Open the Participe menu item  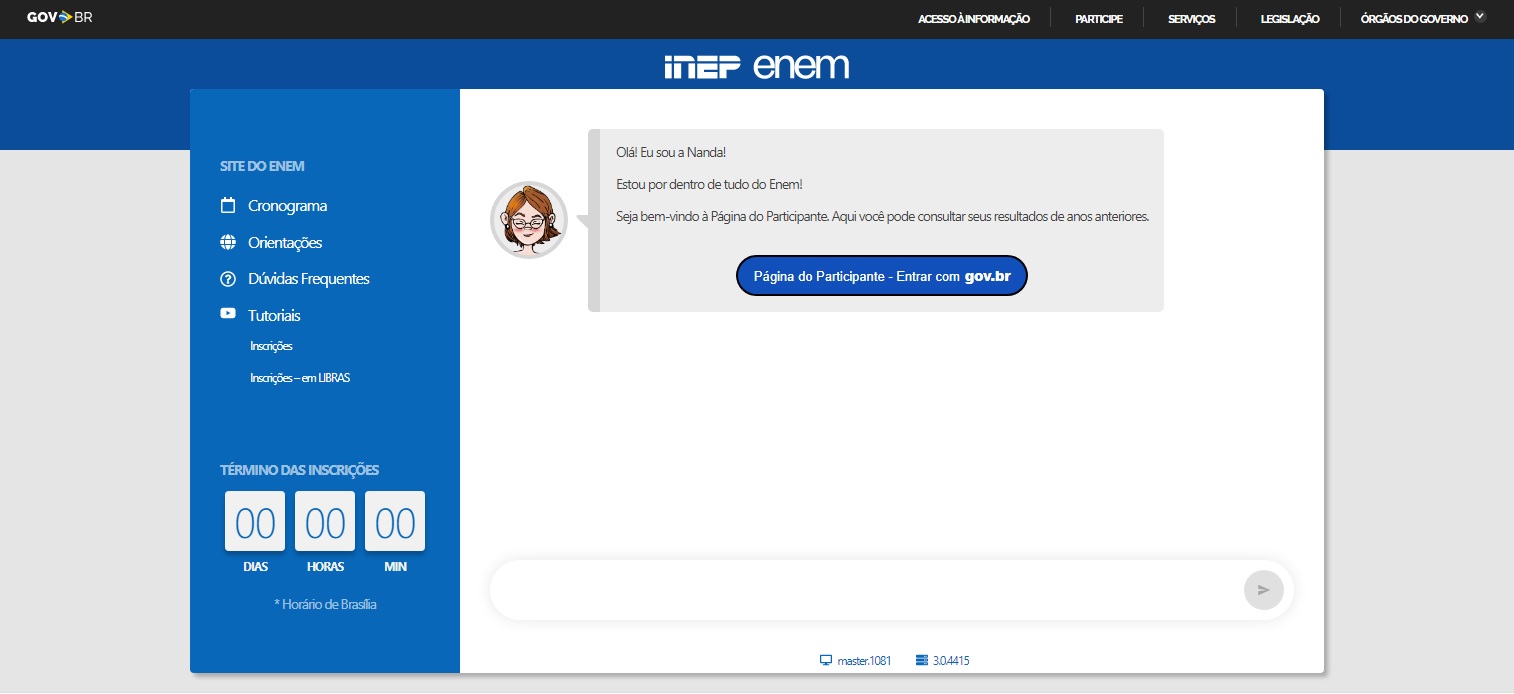pyautogui.click(x=1099, y=18)
